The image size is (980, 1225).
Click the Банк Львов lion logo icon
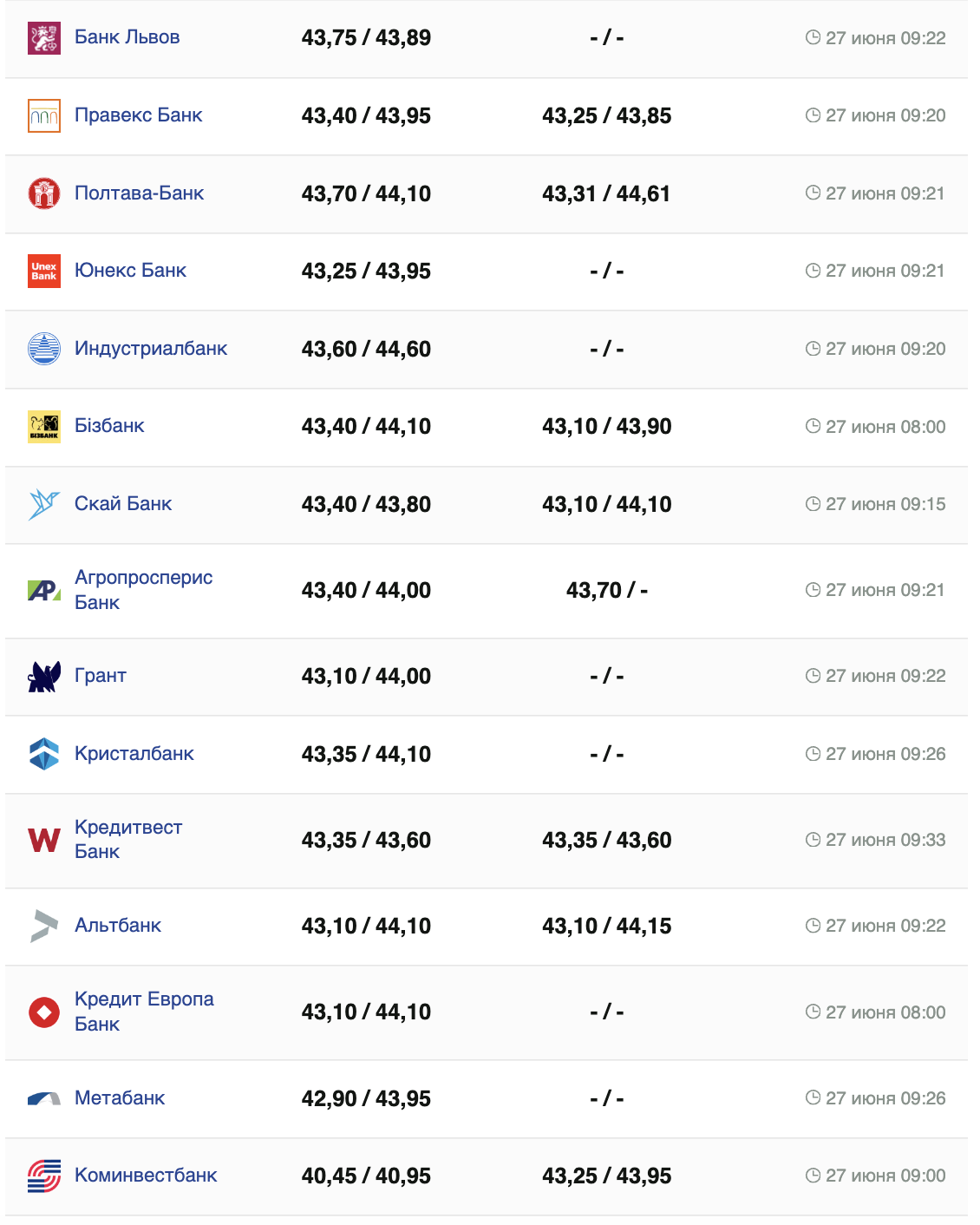[x=44, y=38]
